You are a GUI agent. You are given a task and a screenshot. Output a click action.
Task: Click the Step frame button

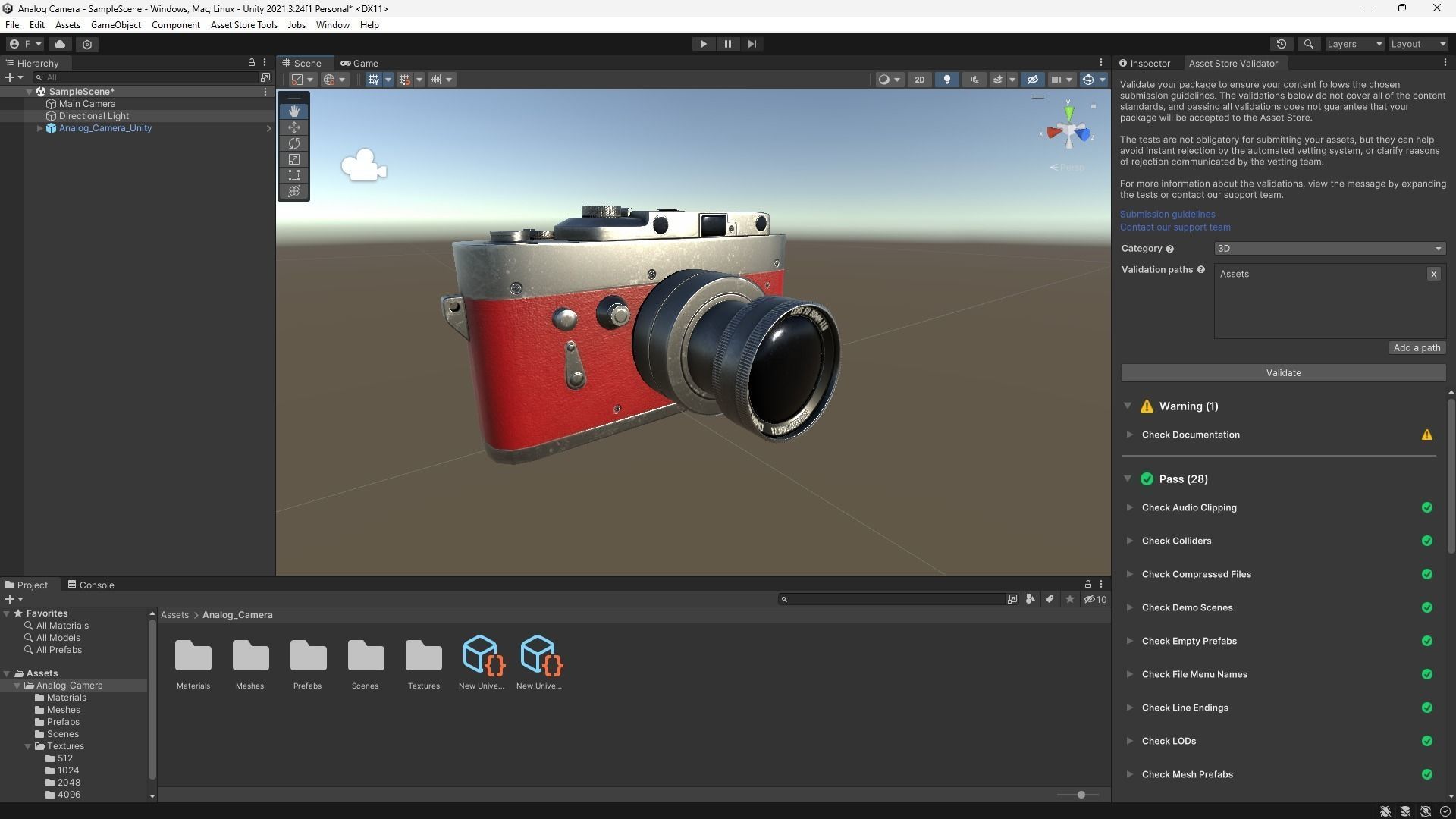[x=752, y=44]
